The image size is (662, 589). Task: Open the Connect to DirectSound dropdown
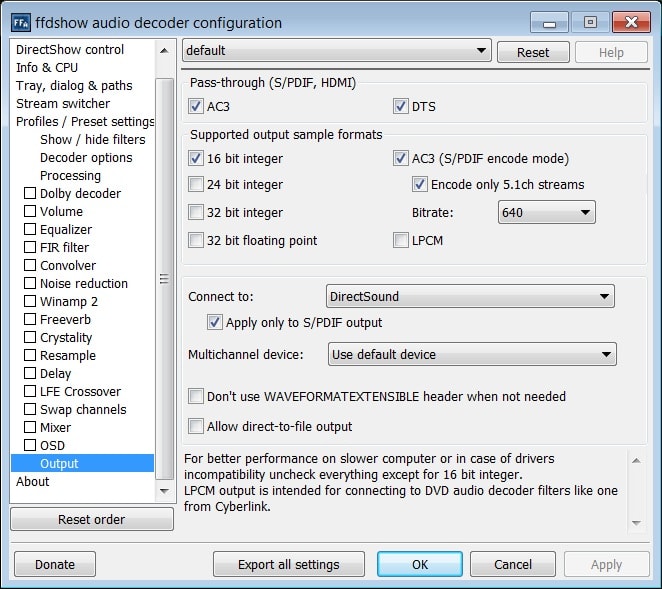(470, 296)
